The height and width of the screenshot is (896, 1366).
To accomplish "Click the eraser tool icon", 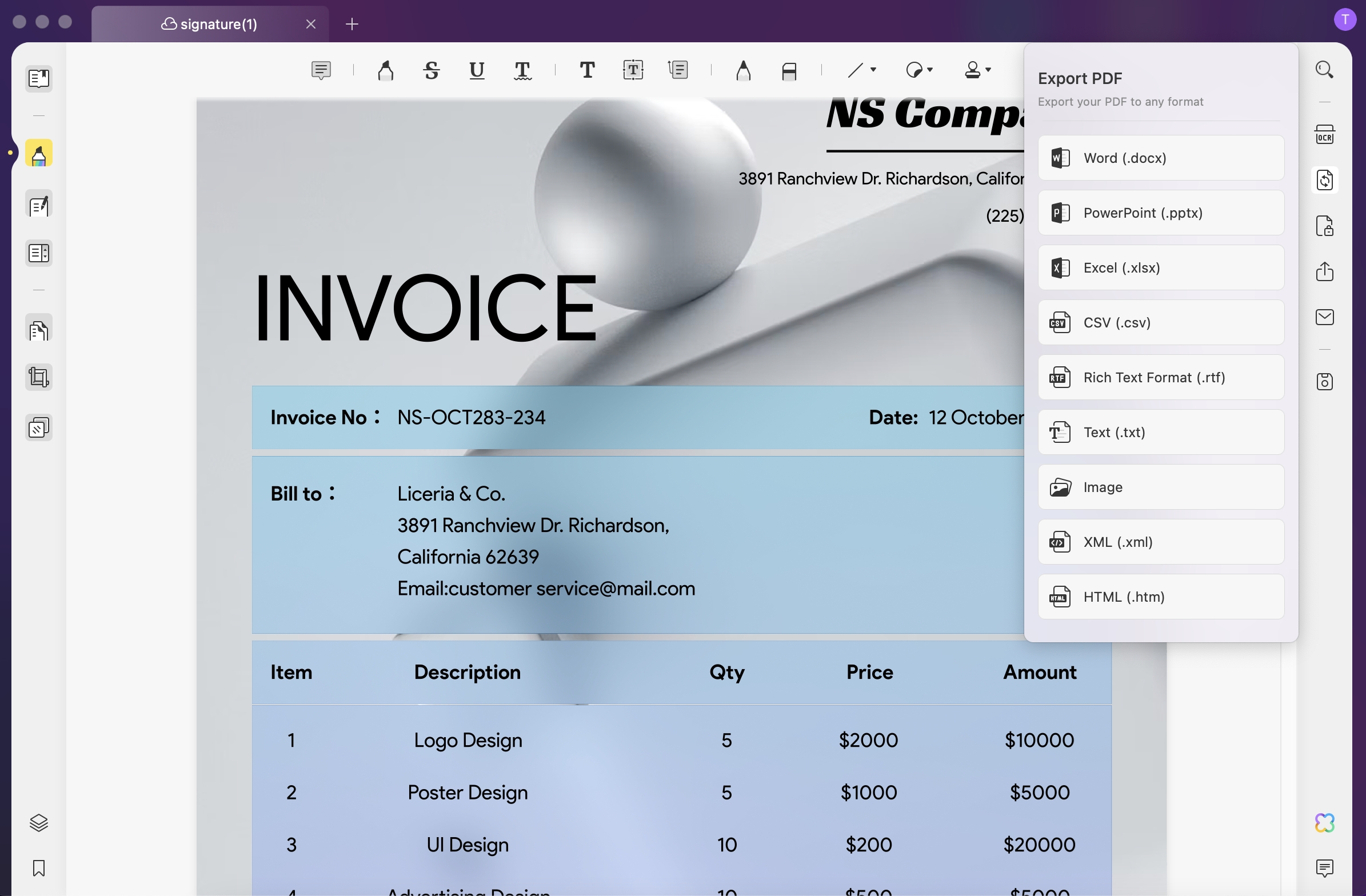I will click(789, 71).
